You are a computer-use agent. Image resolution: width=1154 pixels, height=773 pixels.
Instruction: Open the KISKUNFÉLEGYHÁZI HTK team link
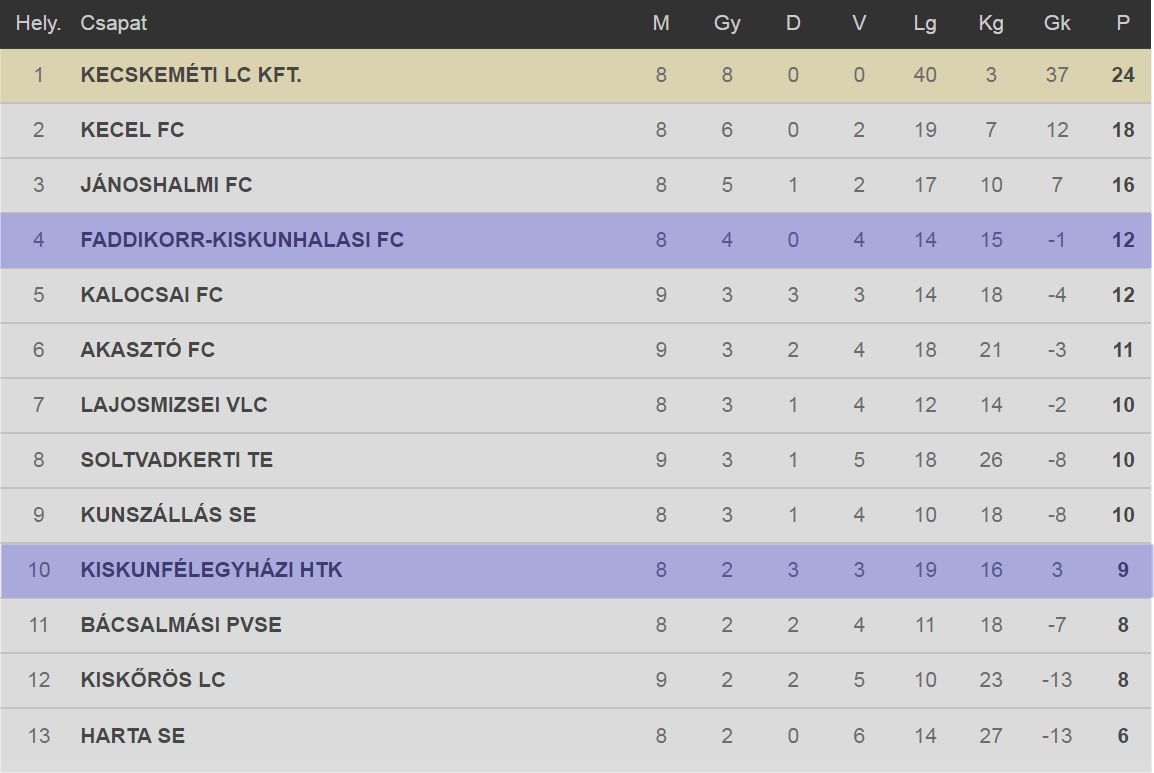click(x=211, y=570)
